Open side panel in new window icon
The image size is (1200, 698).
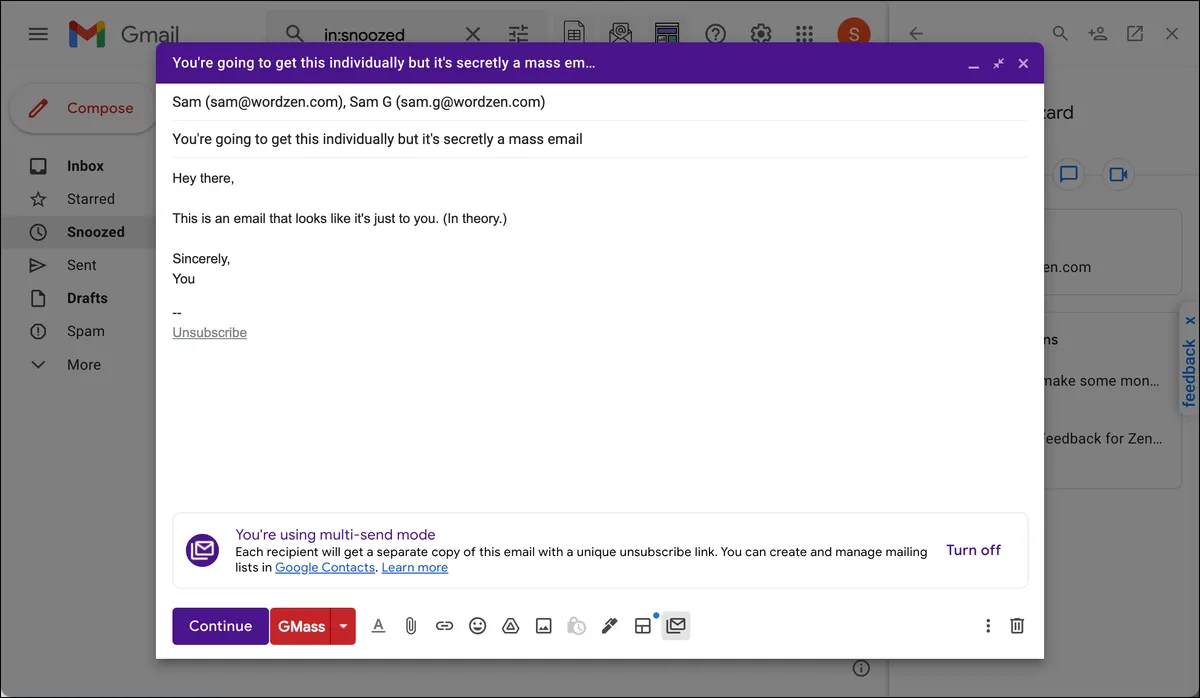(1135, 34)
